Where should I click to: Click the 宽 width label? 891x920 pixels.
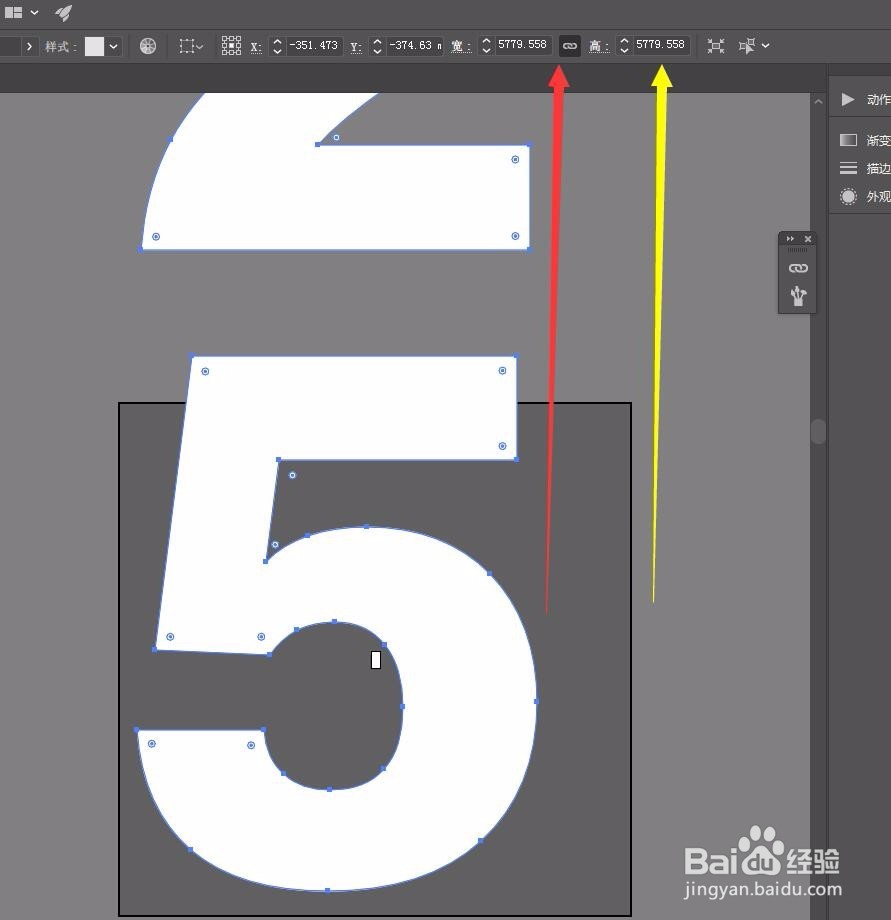460,46
